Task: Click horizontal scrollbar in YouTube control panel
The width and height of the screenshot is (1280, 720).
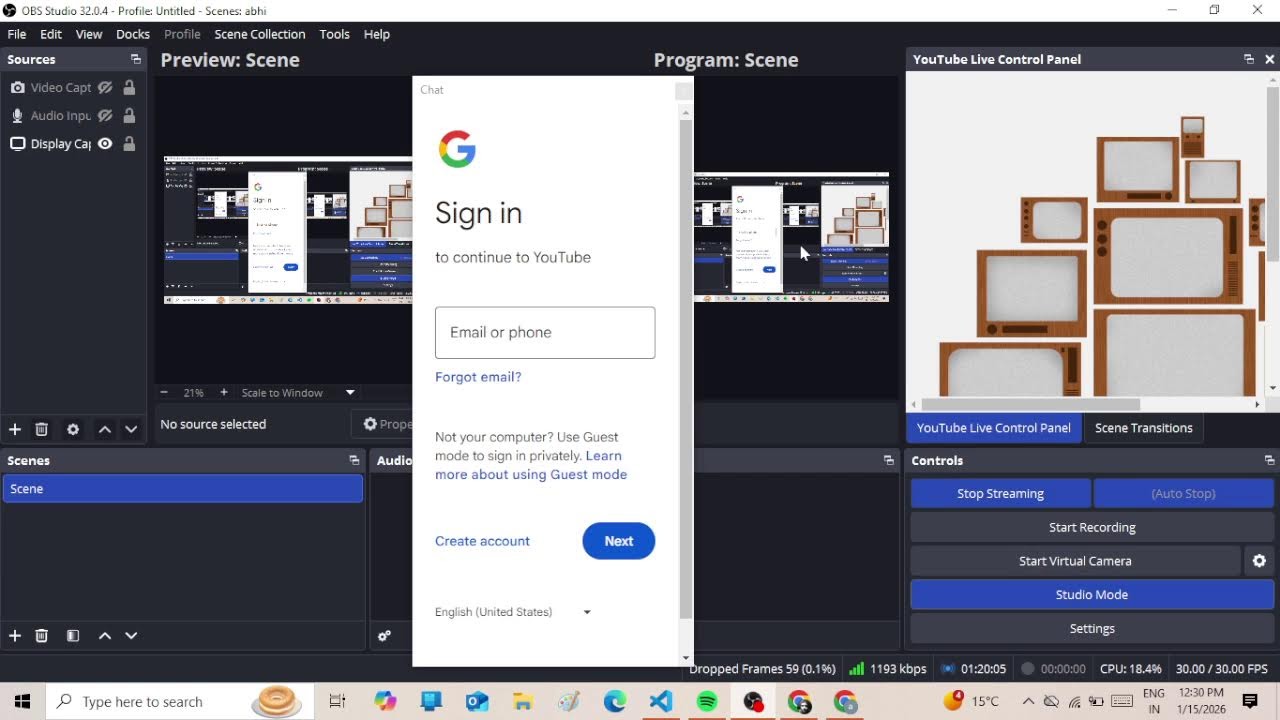Action: pyautogui.click(x=1030, y=404)
